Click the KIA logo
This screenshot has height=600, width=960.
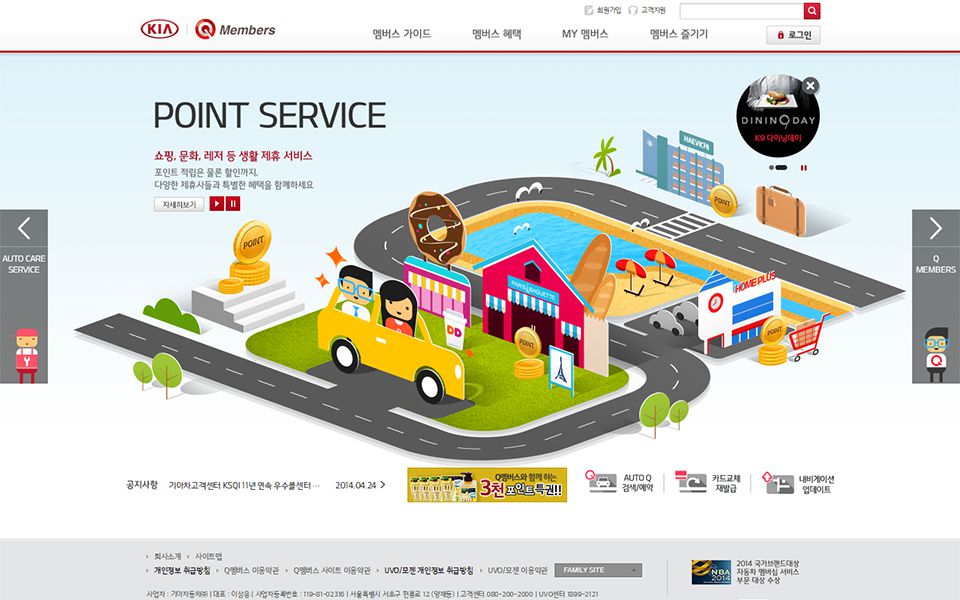(x=160, y=30)
